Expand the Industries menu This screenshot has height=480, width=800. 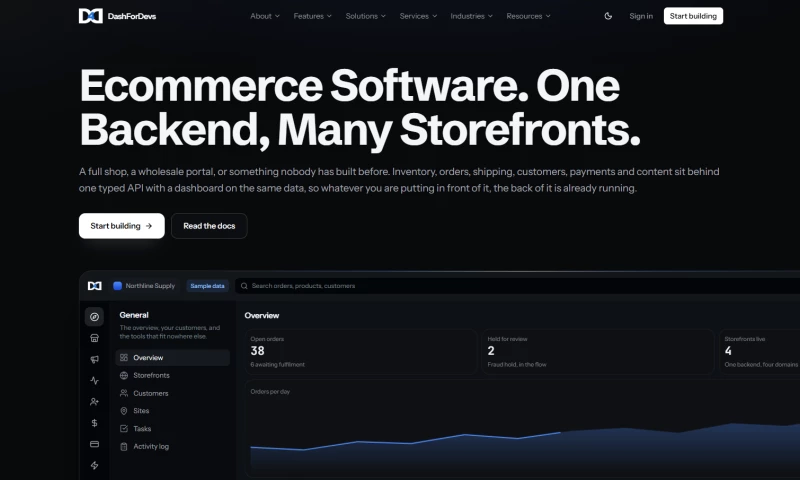pyautogui.click(x=471, y=16)
